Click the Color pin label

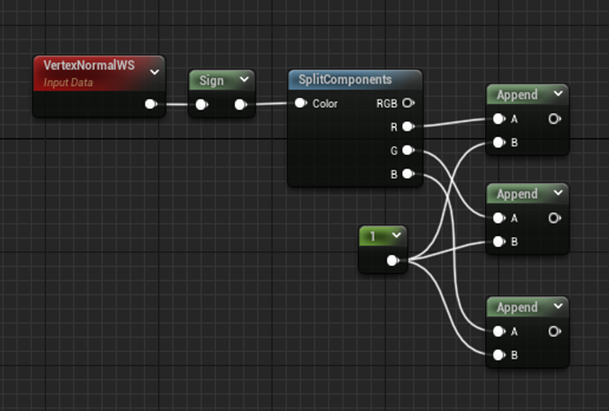(x=325, y=103)
